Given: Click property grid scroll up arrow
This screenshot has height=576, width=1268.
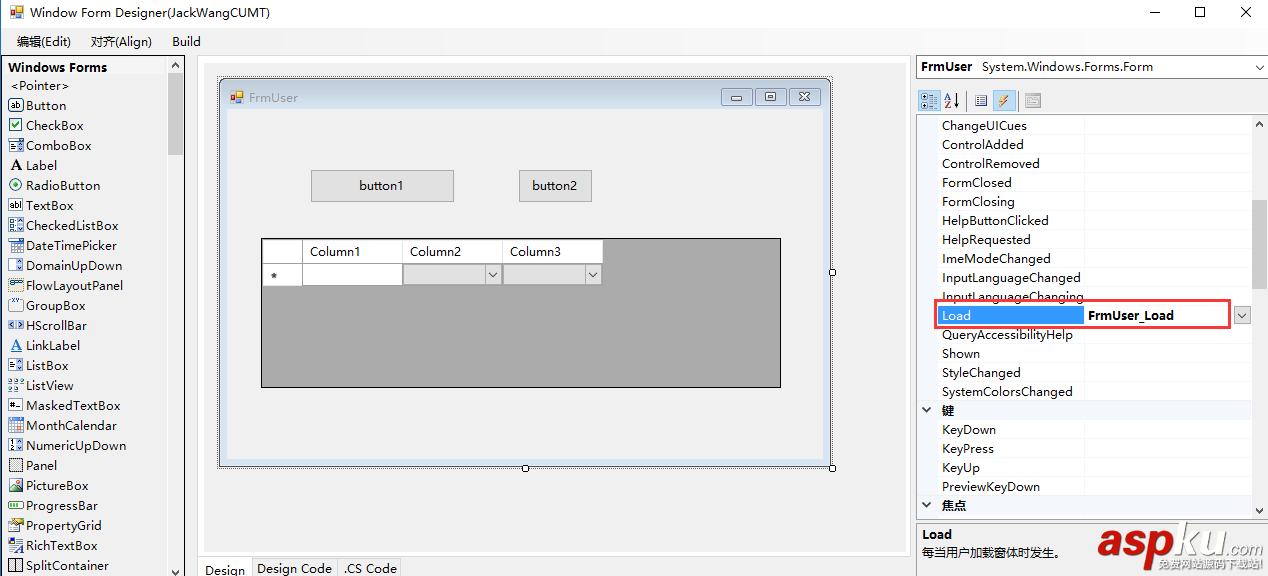Looking at the screenshot, I should 1259,124.
